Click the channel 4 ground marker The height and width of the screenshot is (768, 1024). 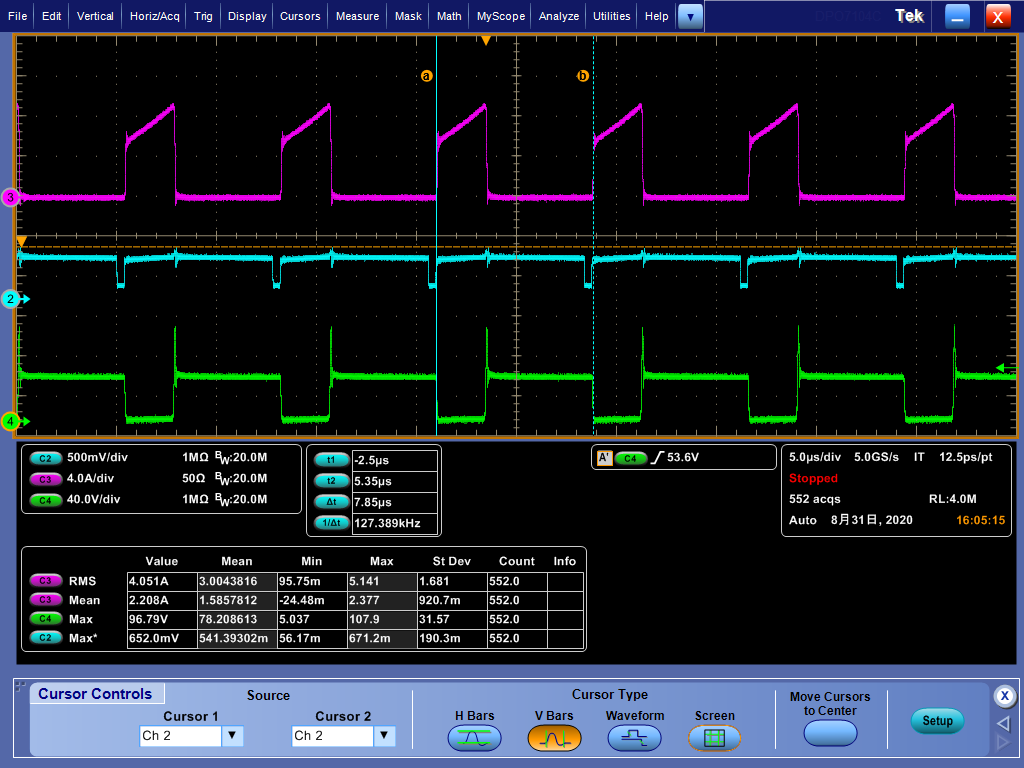point(10,421)
